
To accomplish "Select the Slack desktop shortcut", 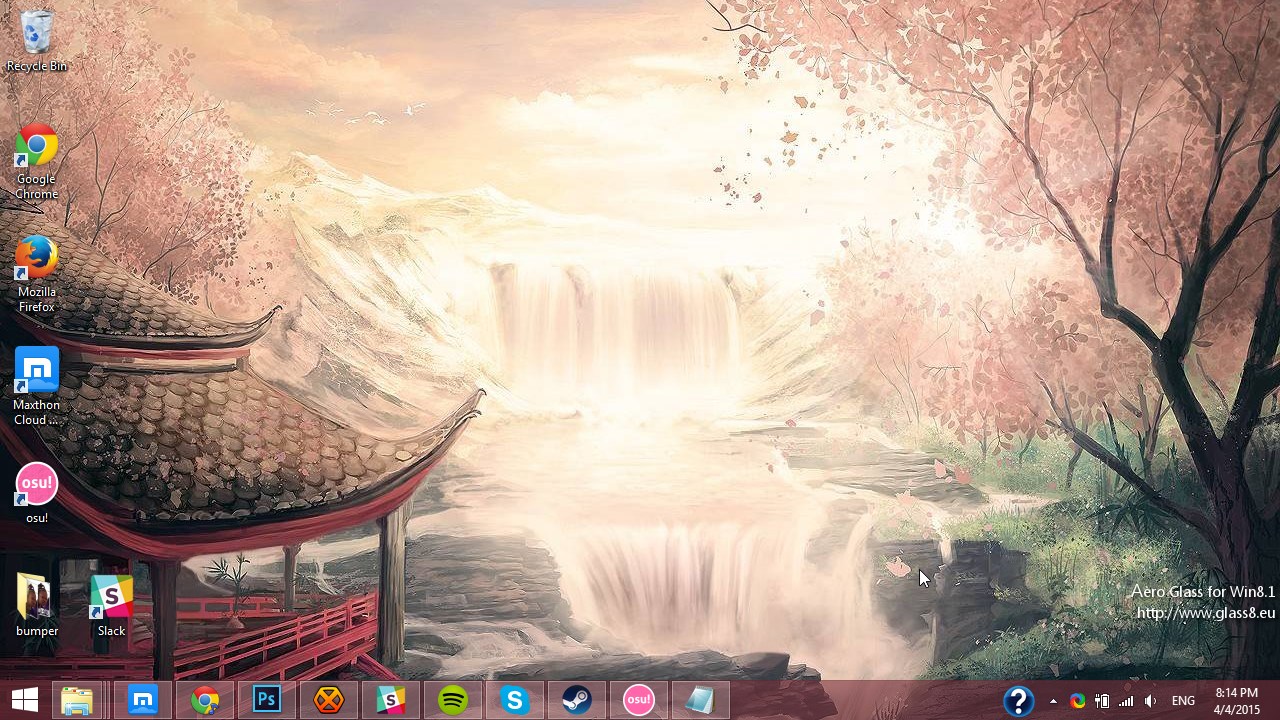I will (111, 606).
